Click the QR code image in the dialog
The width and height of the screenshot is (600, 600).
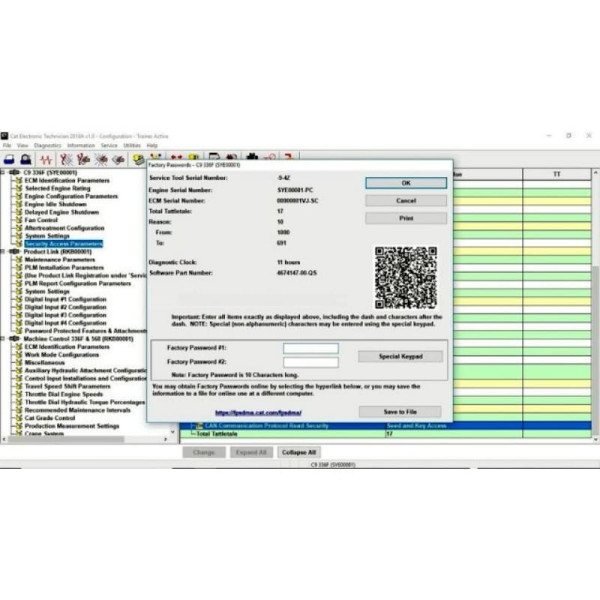tap(405, 277)
